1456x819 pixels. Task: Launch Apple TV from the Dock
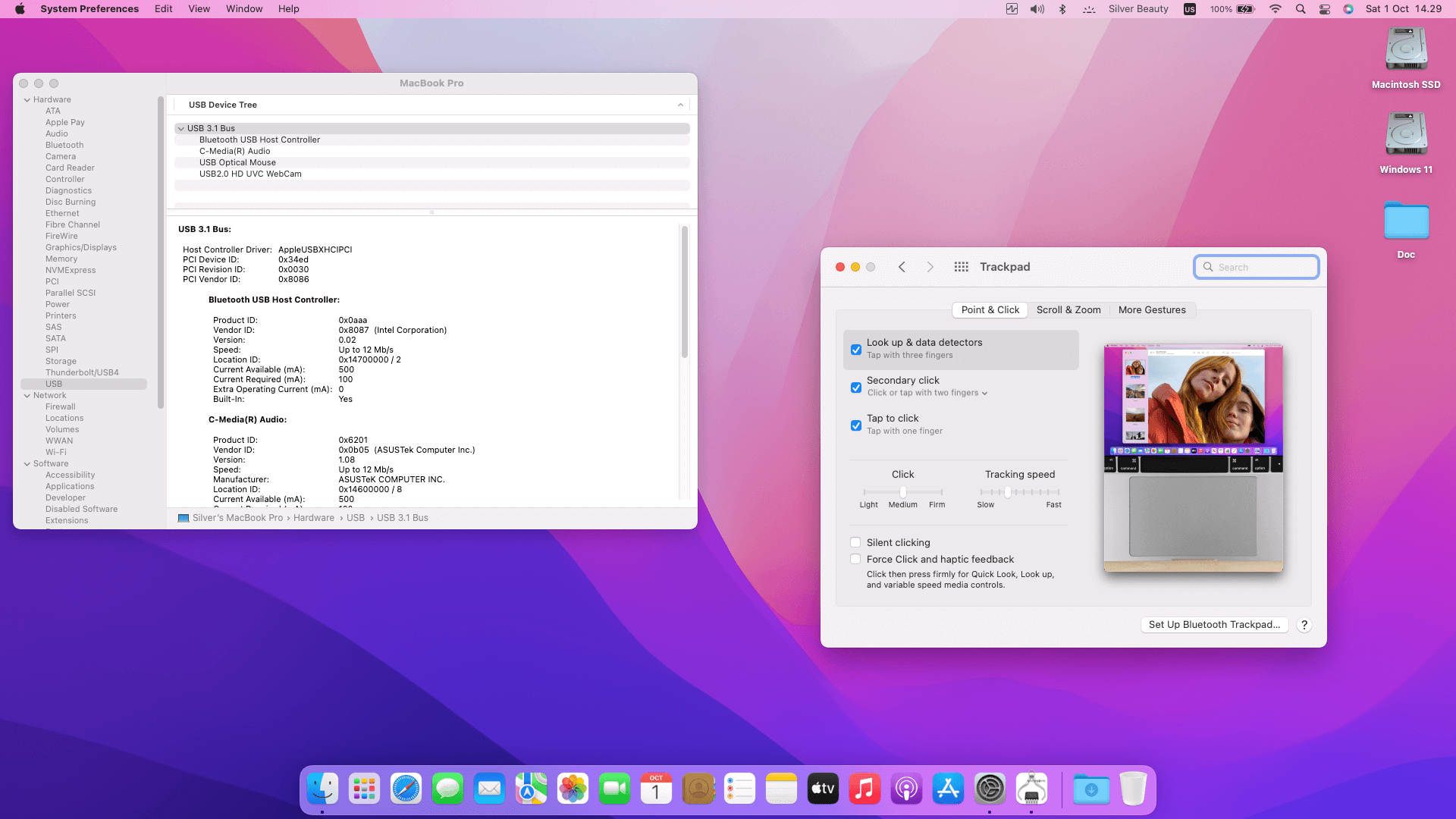824,789
